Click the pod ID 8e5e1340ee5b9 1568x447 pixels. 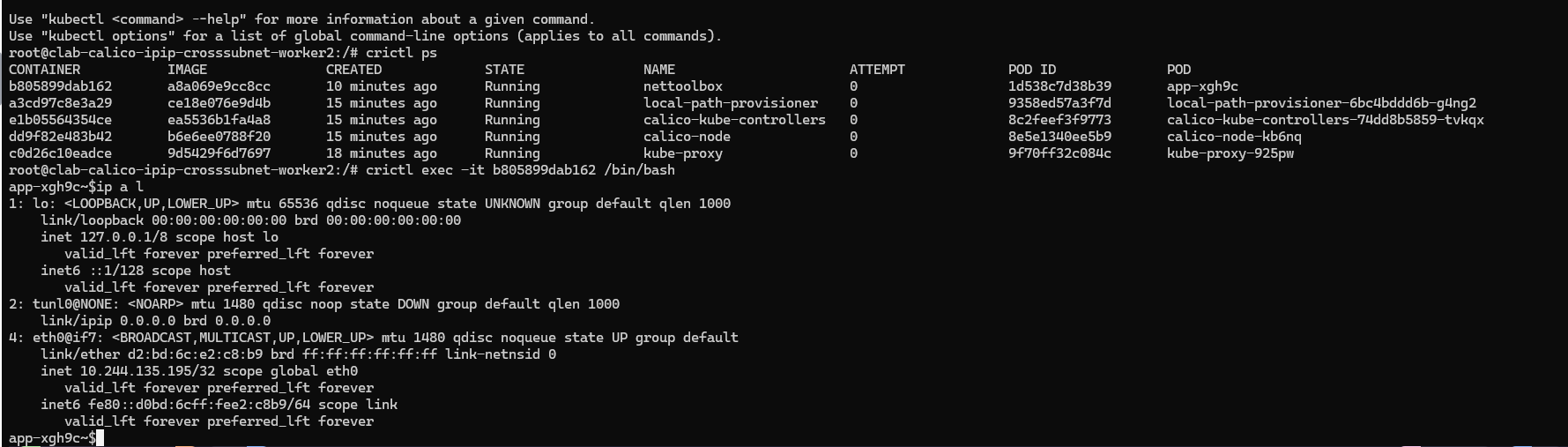[1059, 137]
